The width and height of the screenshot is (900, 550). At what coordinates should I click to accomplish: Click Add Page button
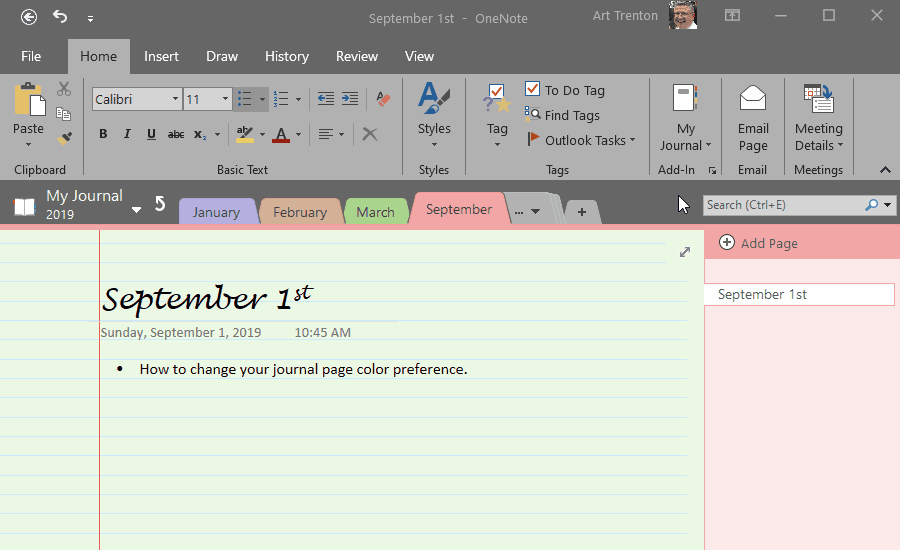pyautogui.click(x=758, y=243)
